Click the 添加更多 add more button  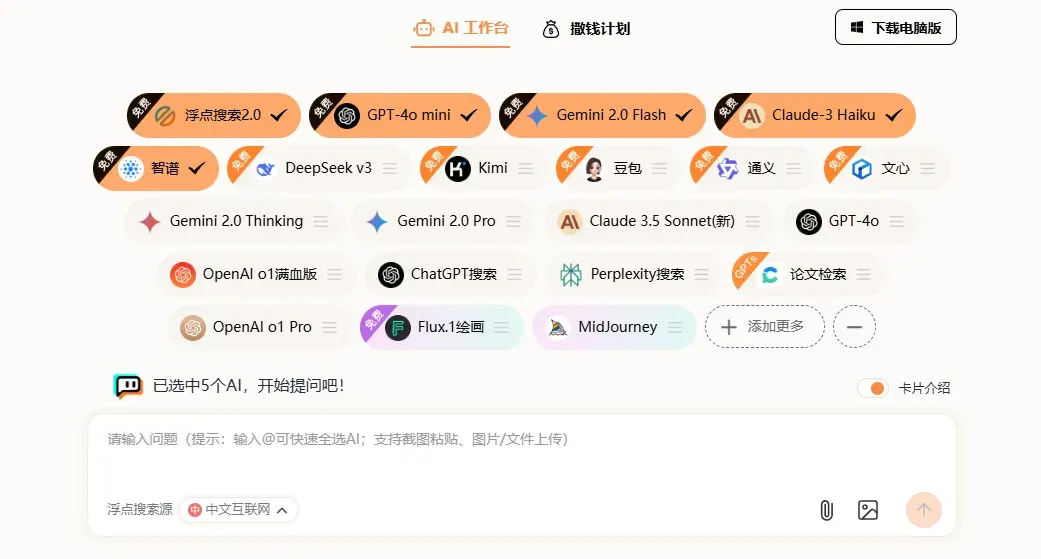[x=764, y=327]
